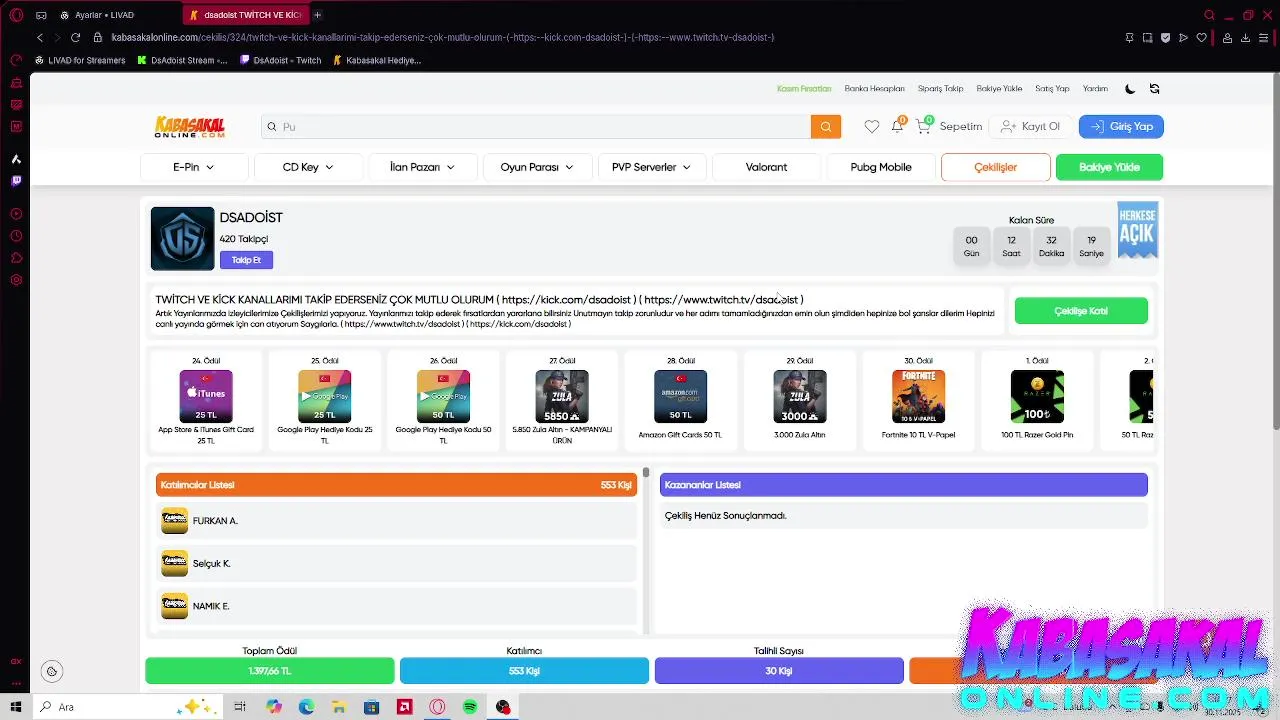Open extensions cube icon in sidebar

(x=16, y=258)
